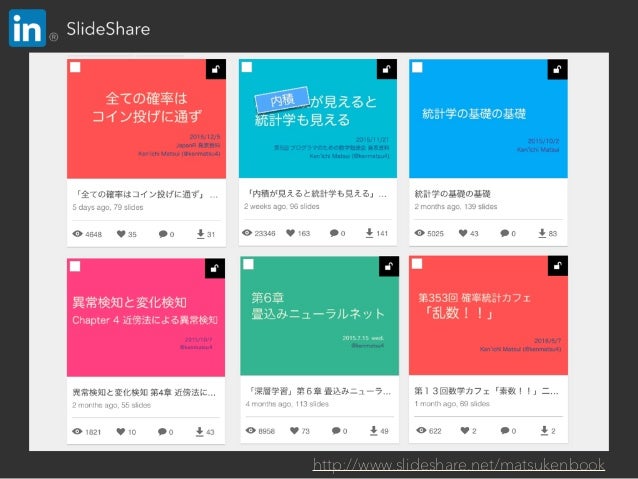Open the red 全ての確率はコイン投げに通ず thumbnail
This screenshot has height=479, width=638.
146,119
